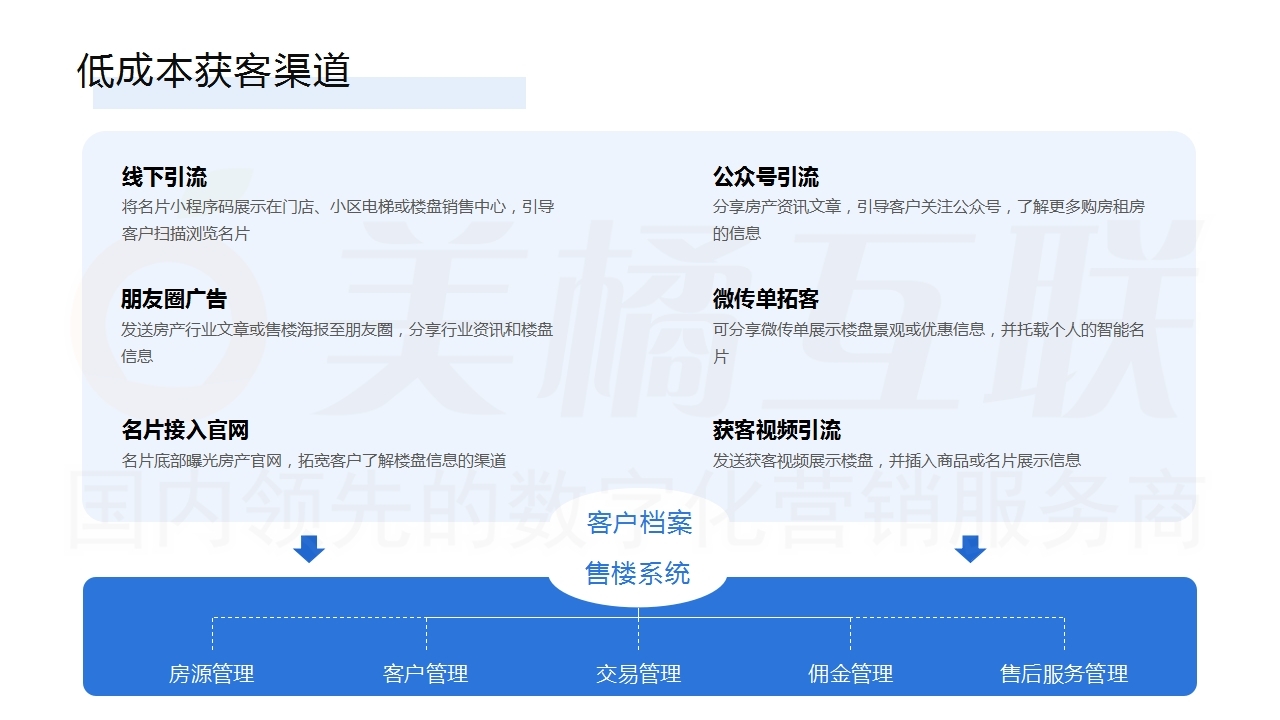
Task: Click 客户档案 text in the oval
Action: point(639,522)
